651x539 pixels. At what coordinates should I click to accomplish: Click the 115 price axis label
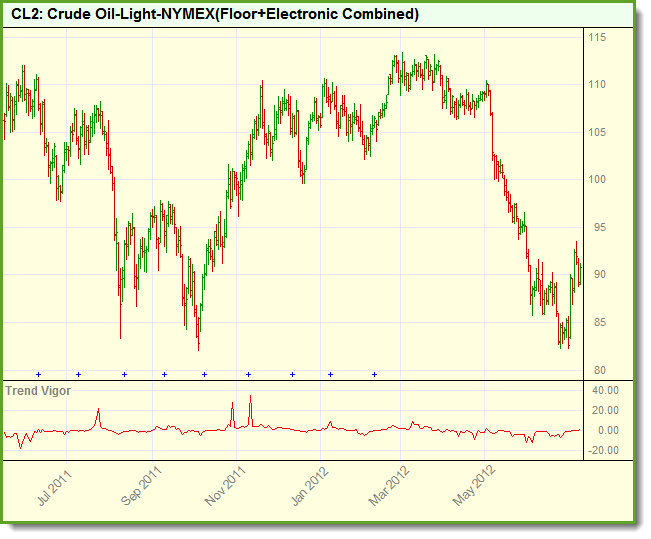(x=597, y=37)
